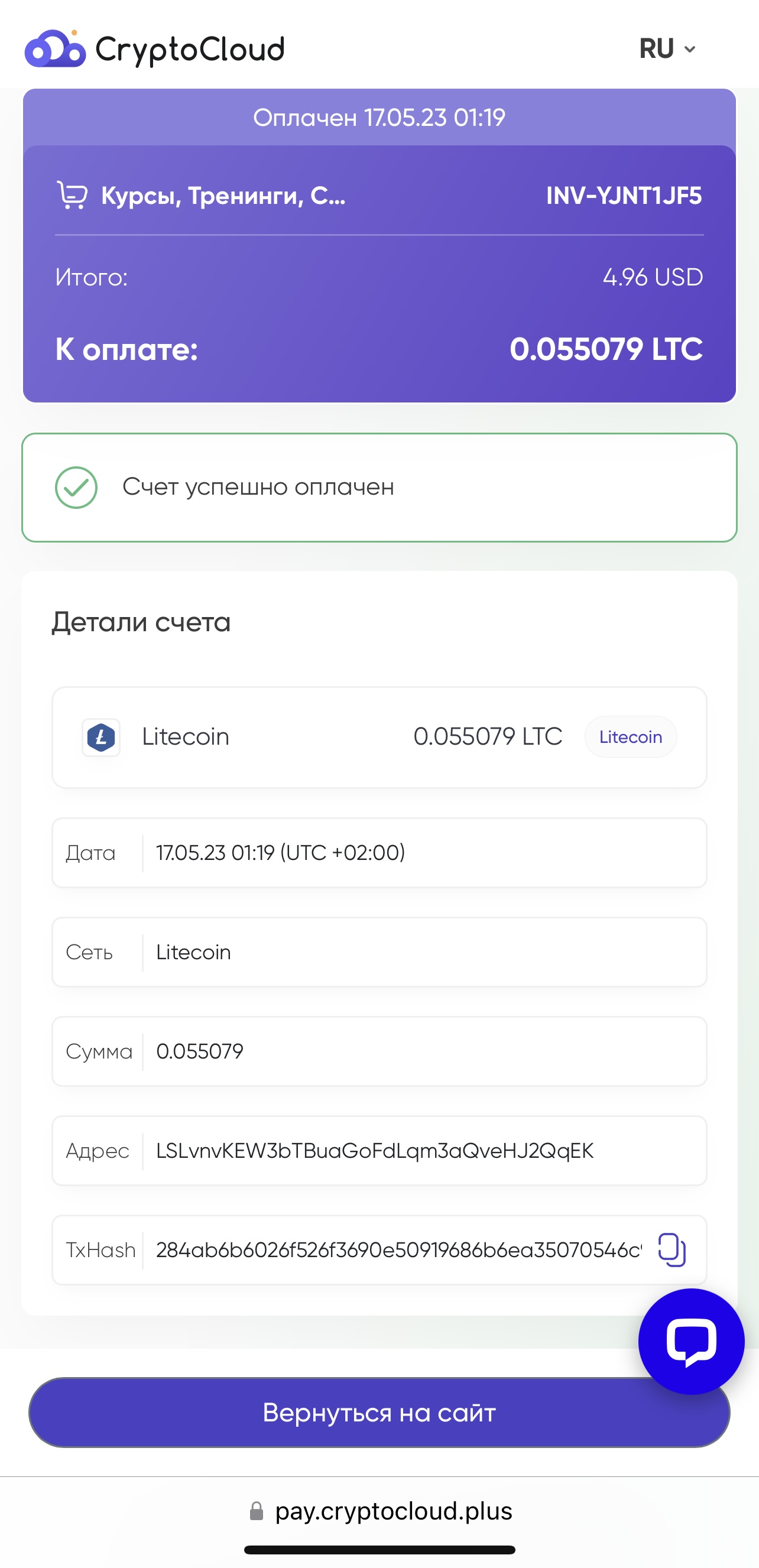
Task: Click the CryptoCloud cloud logo icon
Action: (55, 48)
